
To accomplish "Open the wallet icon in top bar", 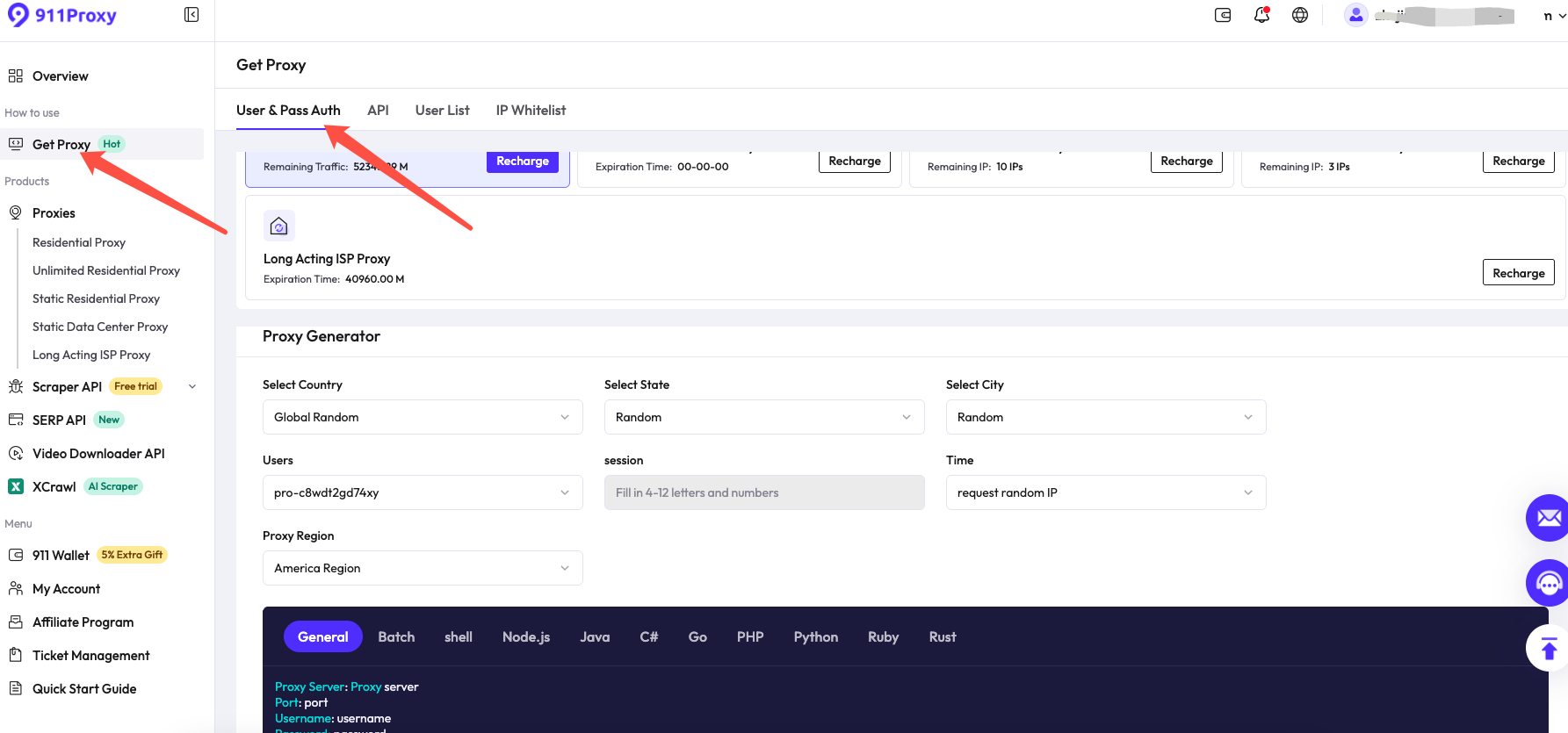I will [x=1223, y=15].
